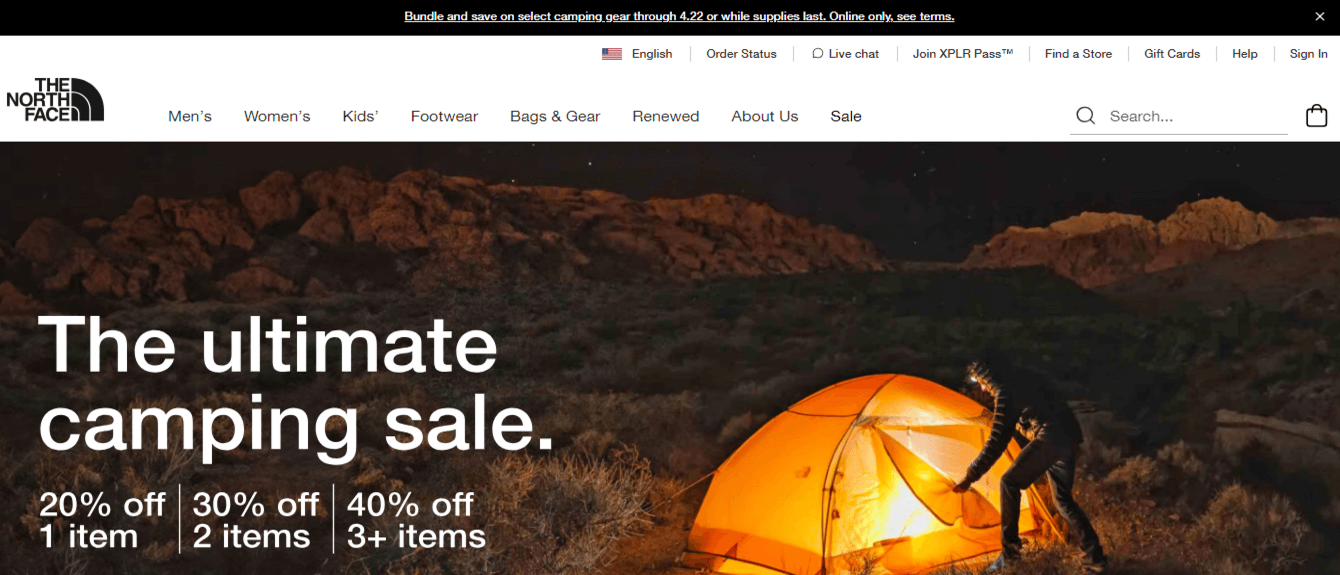Click Join XPLR Pass link
This screenshot has height=575, width=1340.
(963, 54)
